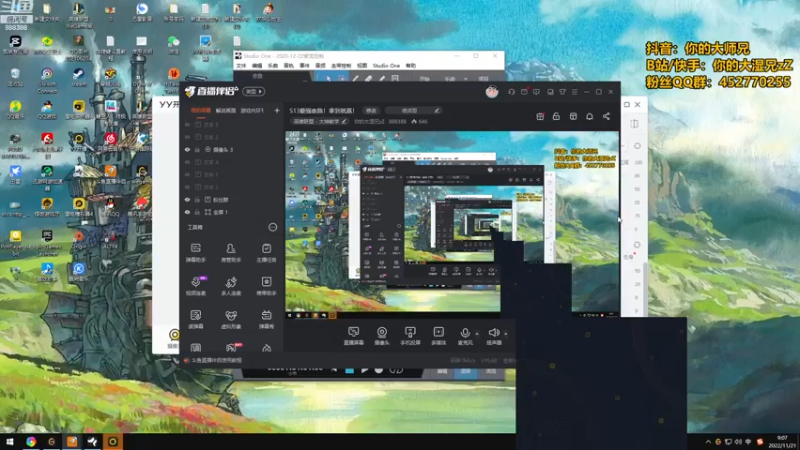
Task: Add a 直播屏幕 screen capture source
Action: point(354,336)
